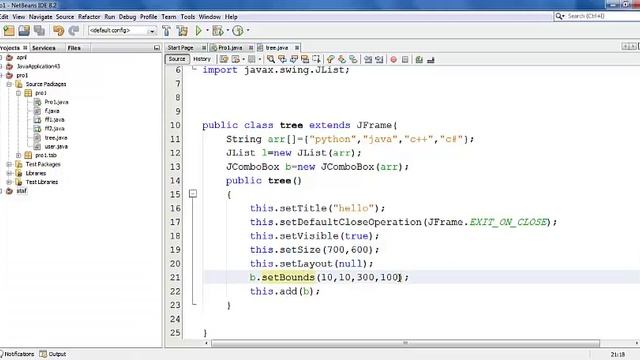Clean and Build project icon
The image size is (640, 360).
[182, 31]
